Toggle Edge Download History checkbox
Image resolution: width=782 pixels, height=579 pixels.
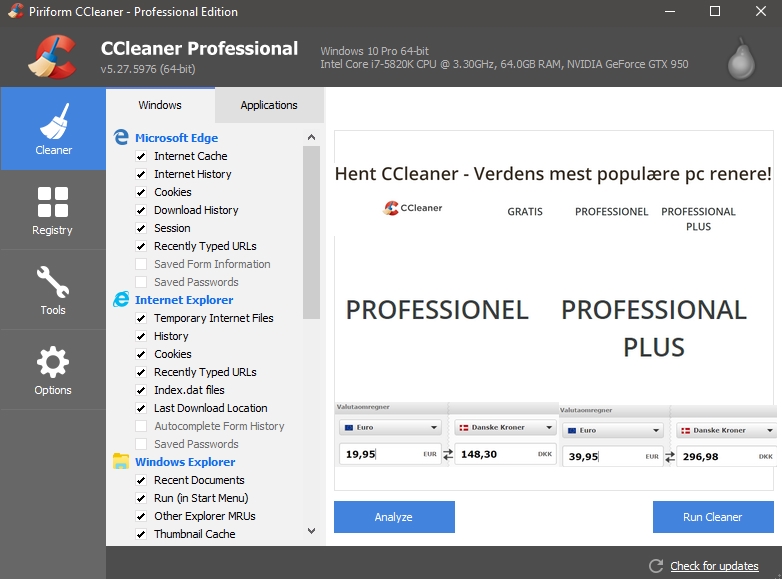point(141,210)
